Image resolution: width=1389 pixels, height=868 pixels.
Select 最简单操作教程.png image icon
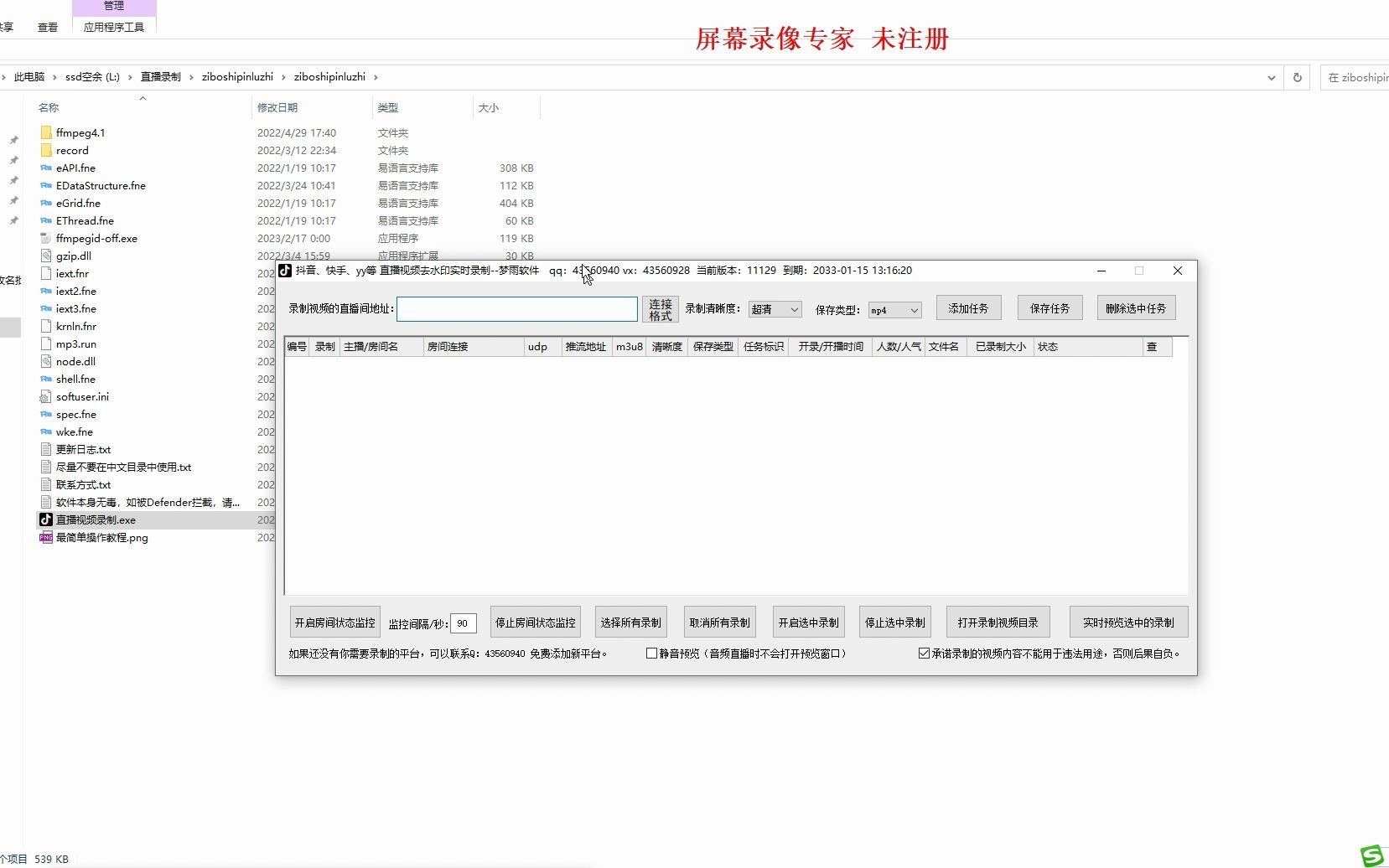(46, 537)
